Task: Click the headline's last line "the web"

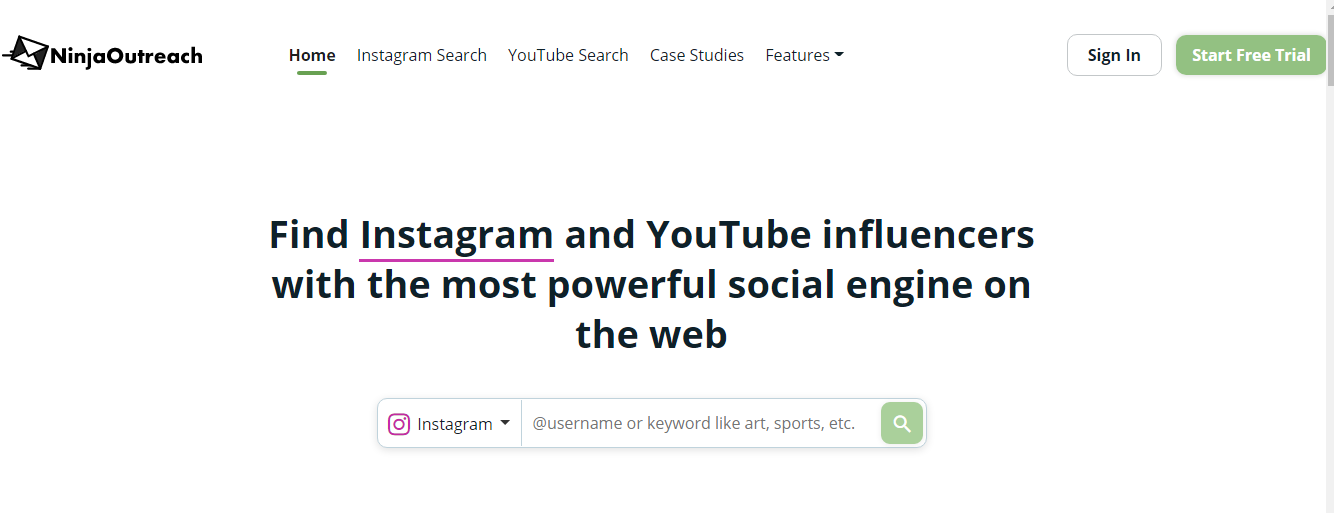Action: click(651, 334)
